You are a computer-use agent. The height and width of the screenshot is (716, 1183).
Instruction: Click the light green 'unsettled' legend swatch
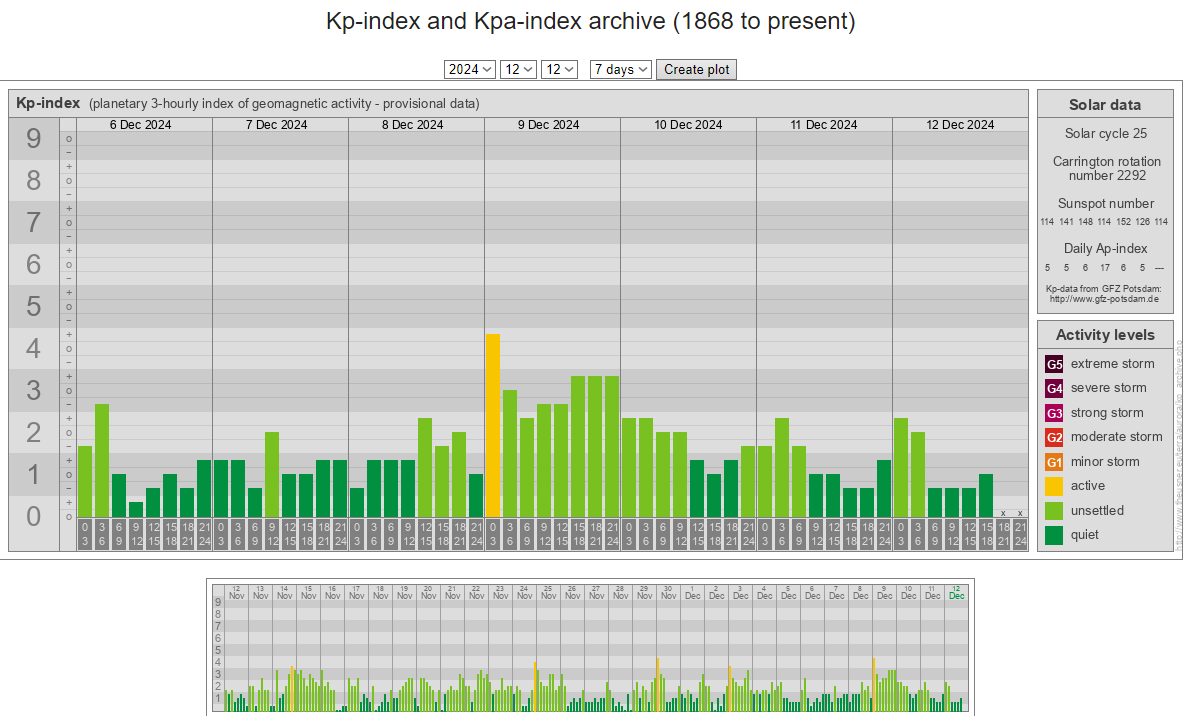pyautogui.click(x=1054, y=511)
